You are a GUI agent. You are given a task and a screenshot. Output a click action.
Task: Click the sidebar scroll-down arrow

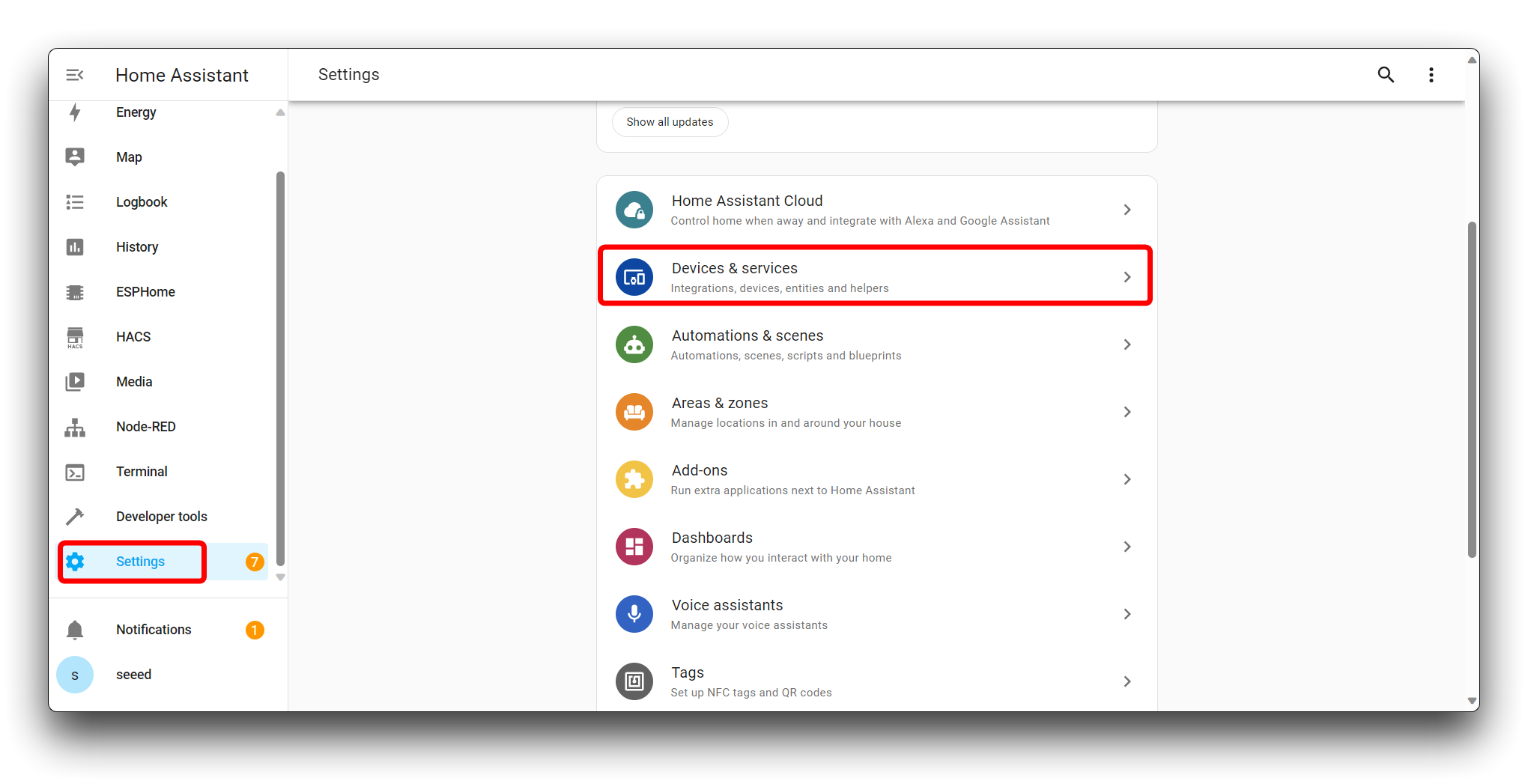[x=280, y=577]
